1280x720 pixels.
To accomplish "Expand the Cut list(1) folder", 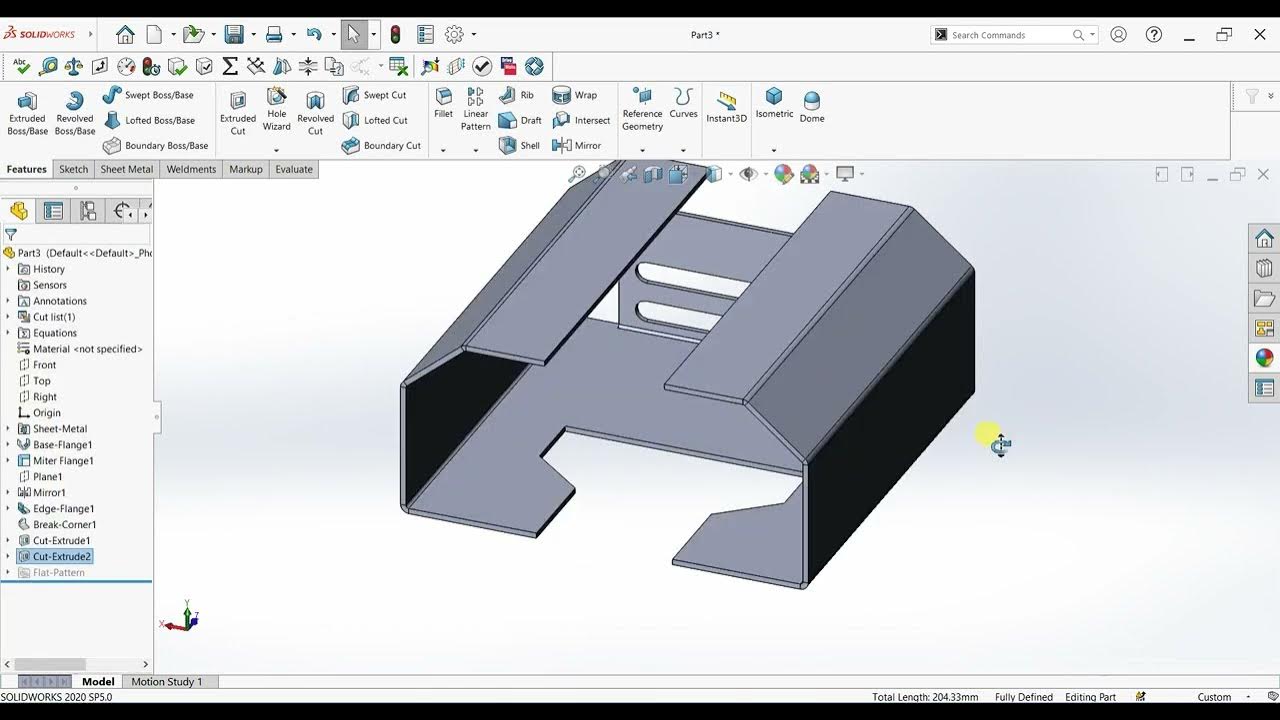I will click(x=8, y=317).
